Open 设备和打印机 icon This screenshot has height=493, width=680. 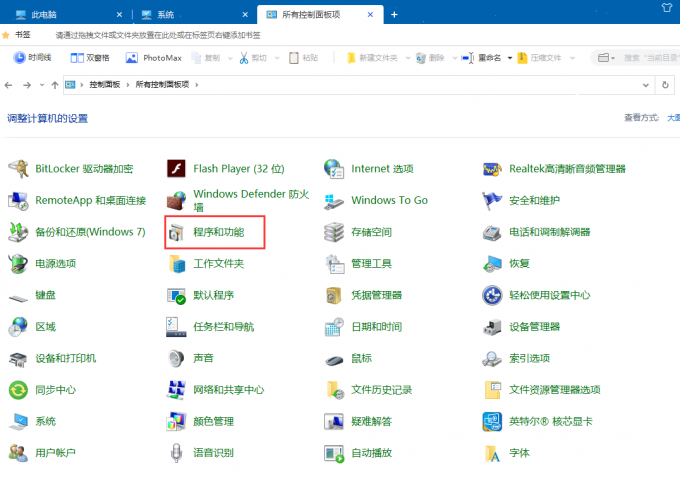18,359
